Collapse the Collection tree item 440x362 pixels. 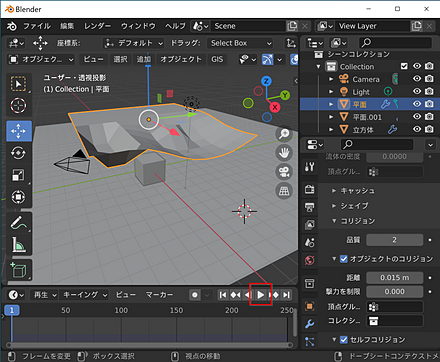point(318,67)
